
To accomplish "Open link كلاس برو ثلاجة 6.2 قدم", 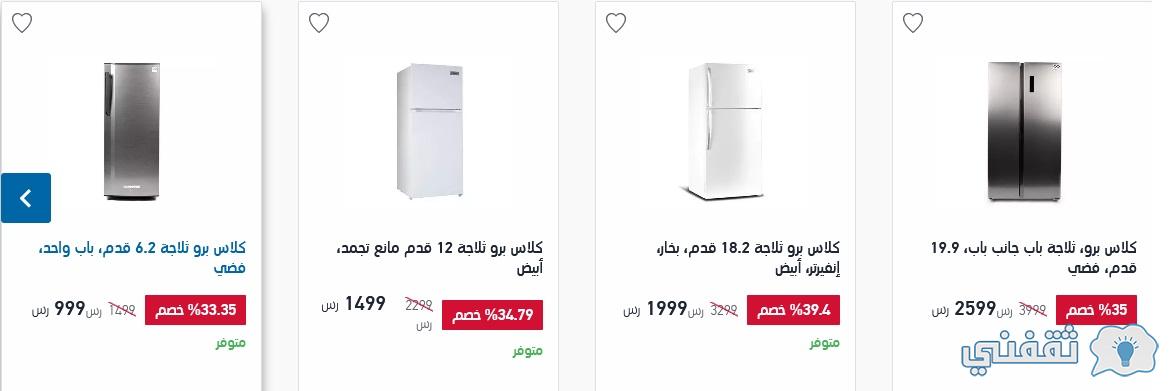I will tap(141, 257).
